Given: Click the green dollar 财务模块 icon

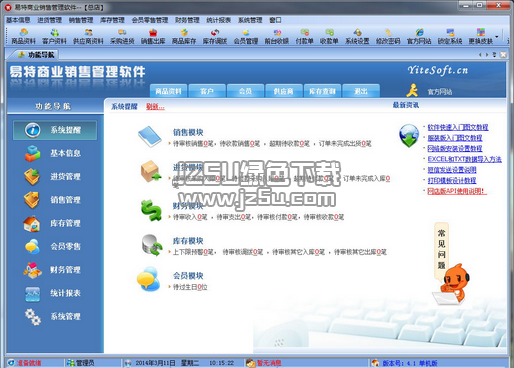Looking at the screenshot, I should click(151, 210).
